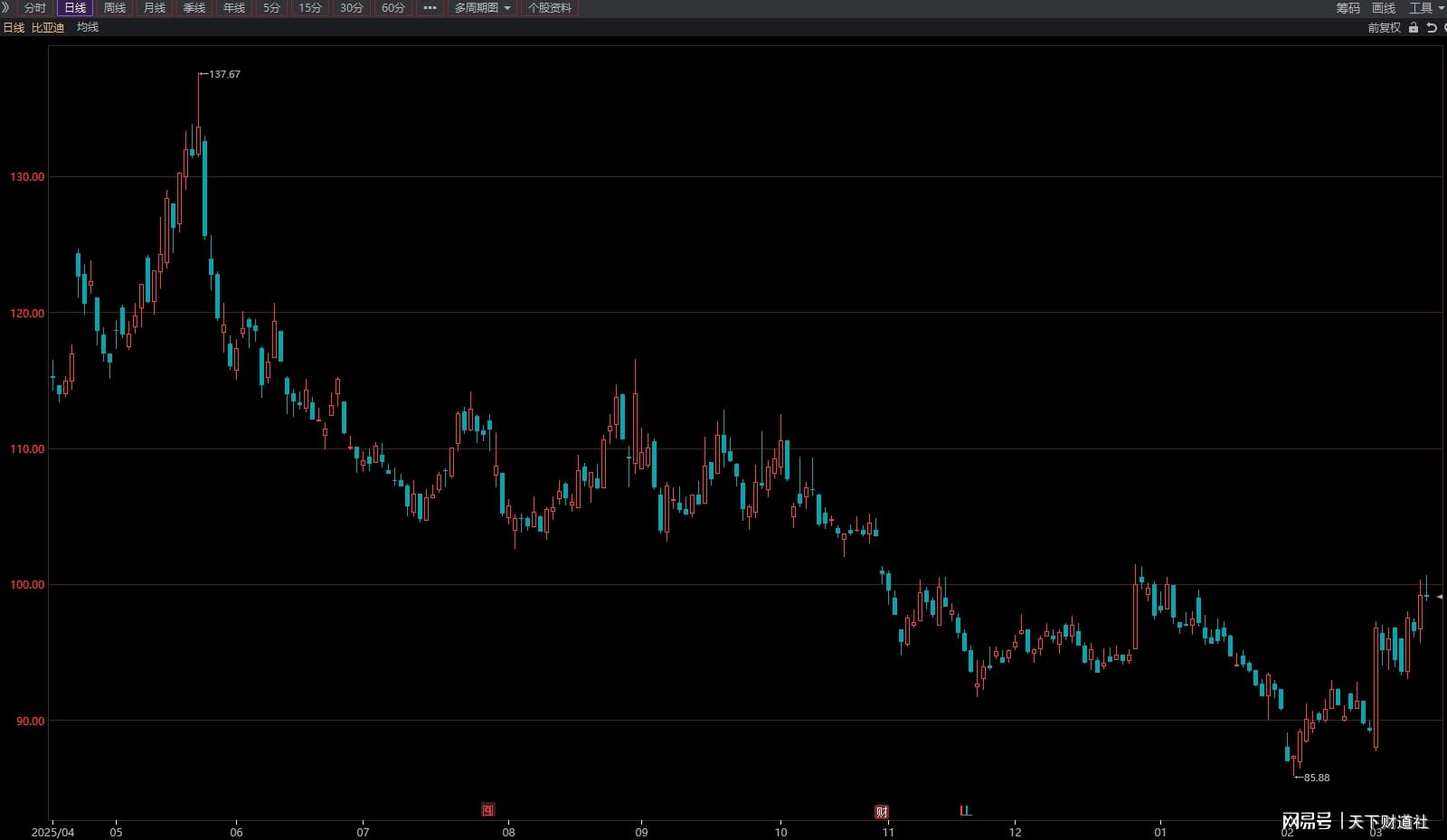
Task: Click the undo arrow icon
Action: (1431, 28)
